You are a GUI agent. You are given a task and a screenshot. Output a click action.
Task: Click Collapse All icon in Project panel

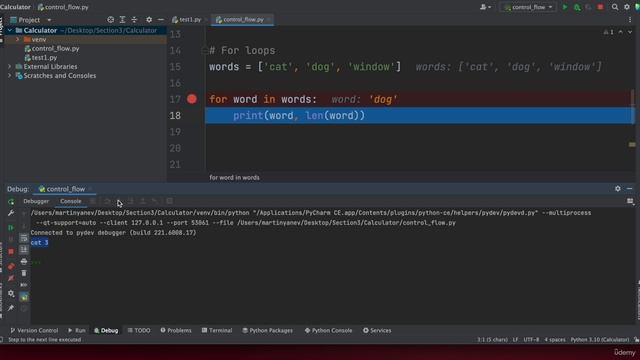click(134, 20)
